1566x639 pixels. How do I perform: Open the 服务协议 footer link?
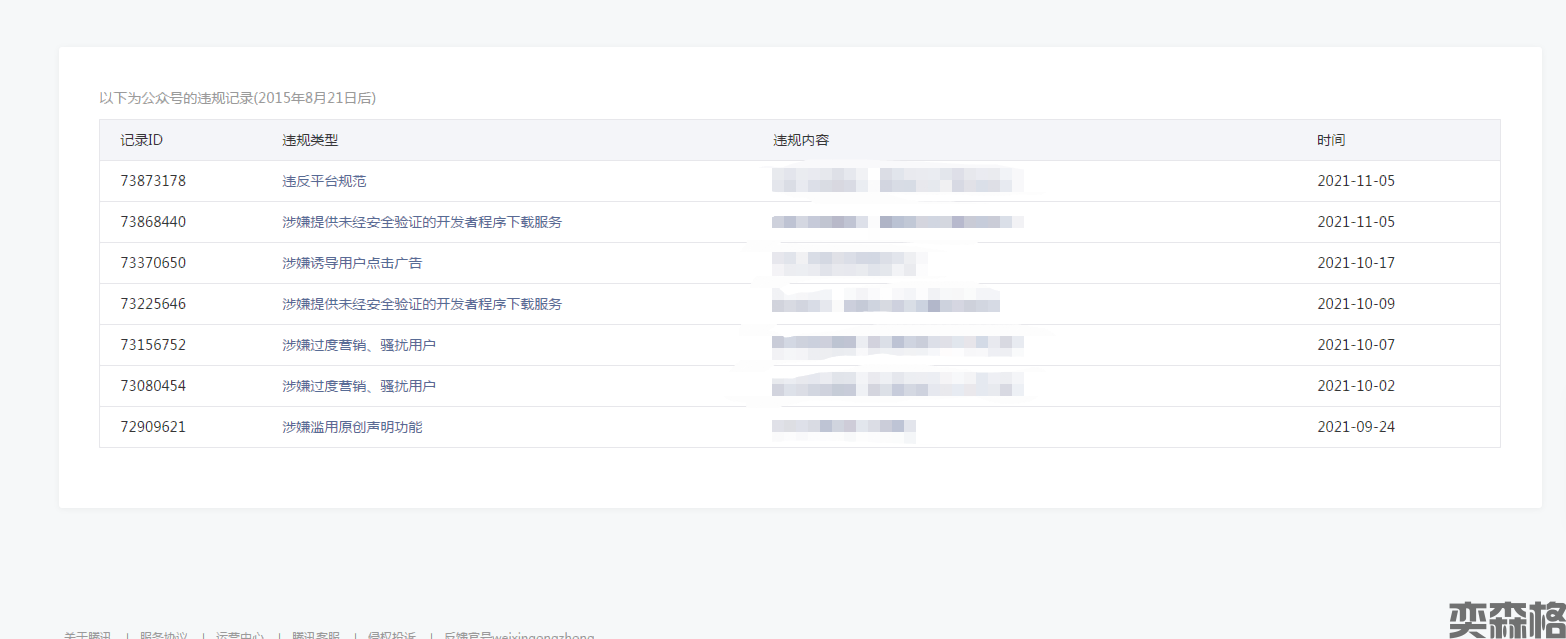tap(164, 635)
